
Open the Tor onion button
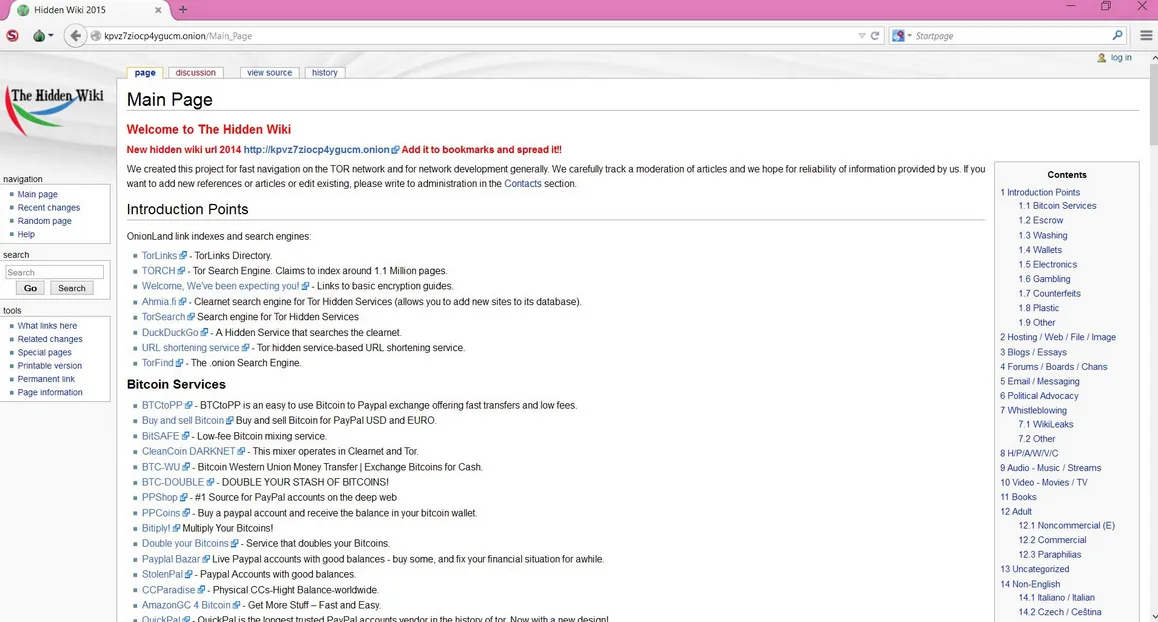[x=42, y=35]
